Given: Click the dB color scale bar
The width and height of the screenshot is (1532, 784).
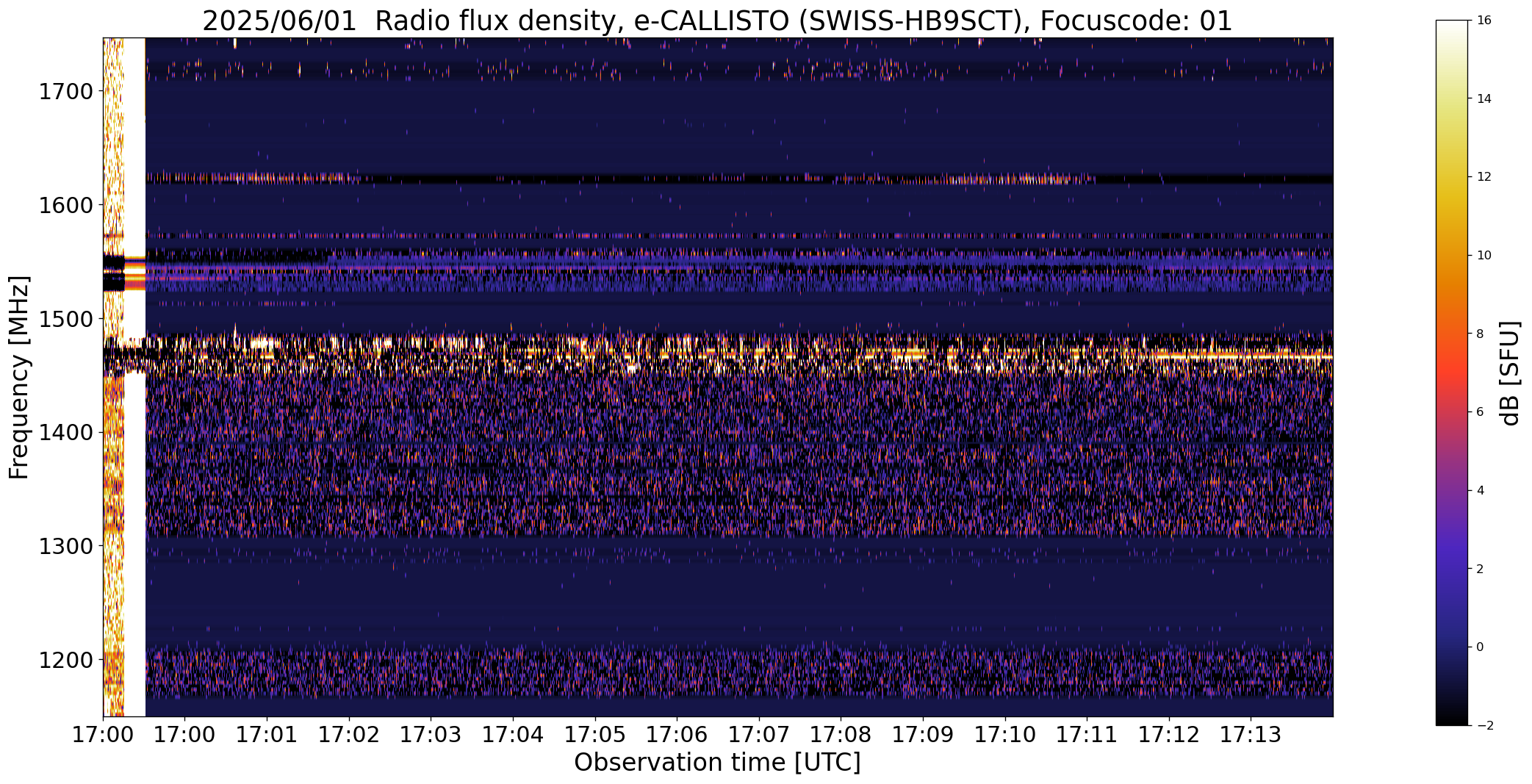Looking at the screenshot, I should (1452, 373).
